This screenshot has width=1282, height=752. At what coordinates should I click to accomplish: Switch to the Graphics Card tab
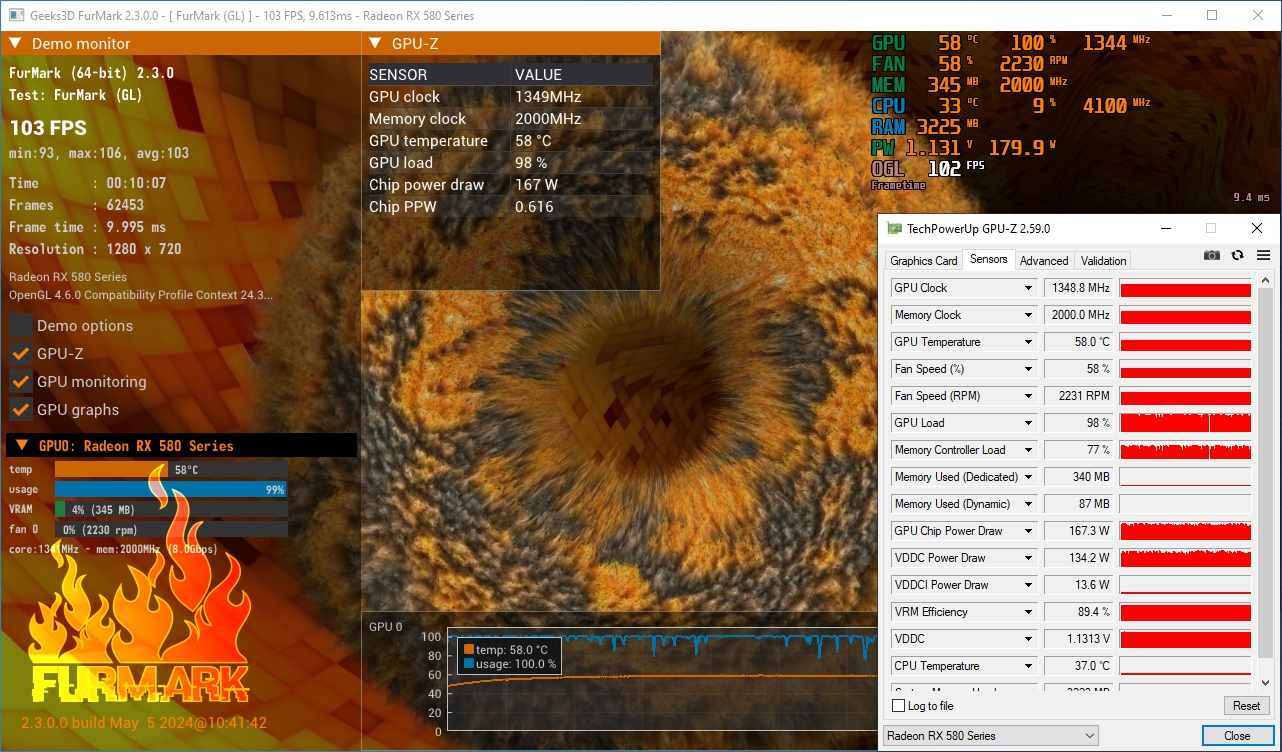click(924, 261)
